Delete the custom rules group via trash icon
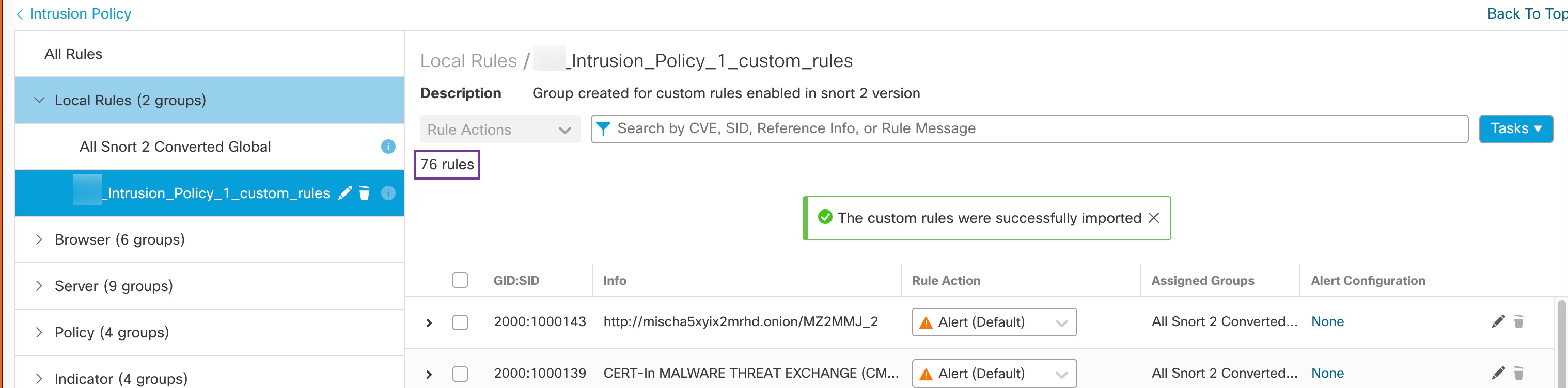Screen dimensions: 1568x388 [365, 193]
